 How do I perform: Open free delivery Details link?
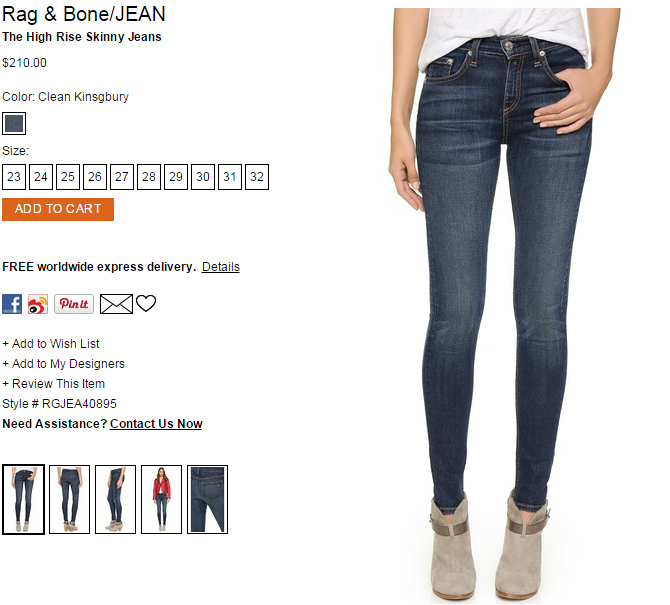tap(221, 267)
